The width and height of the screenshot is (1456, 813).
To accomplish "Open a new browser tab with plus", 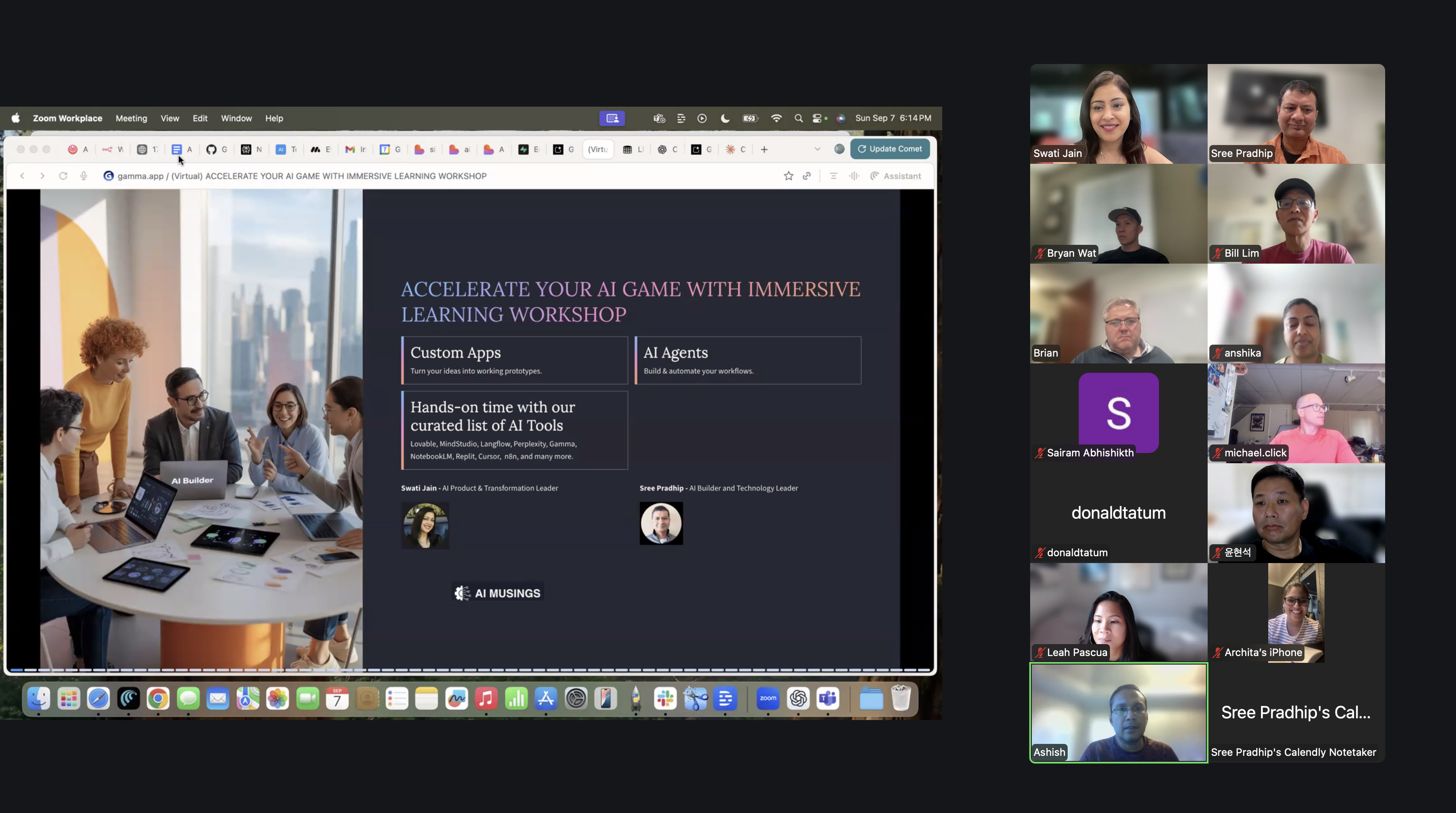I will (764, 149).
